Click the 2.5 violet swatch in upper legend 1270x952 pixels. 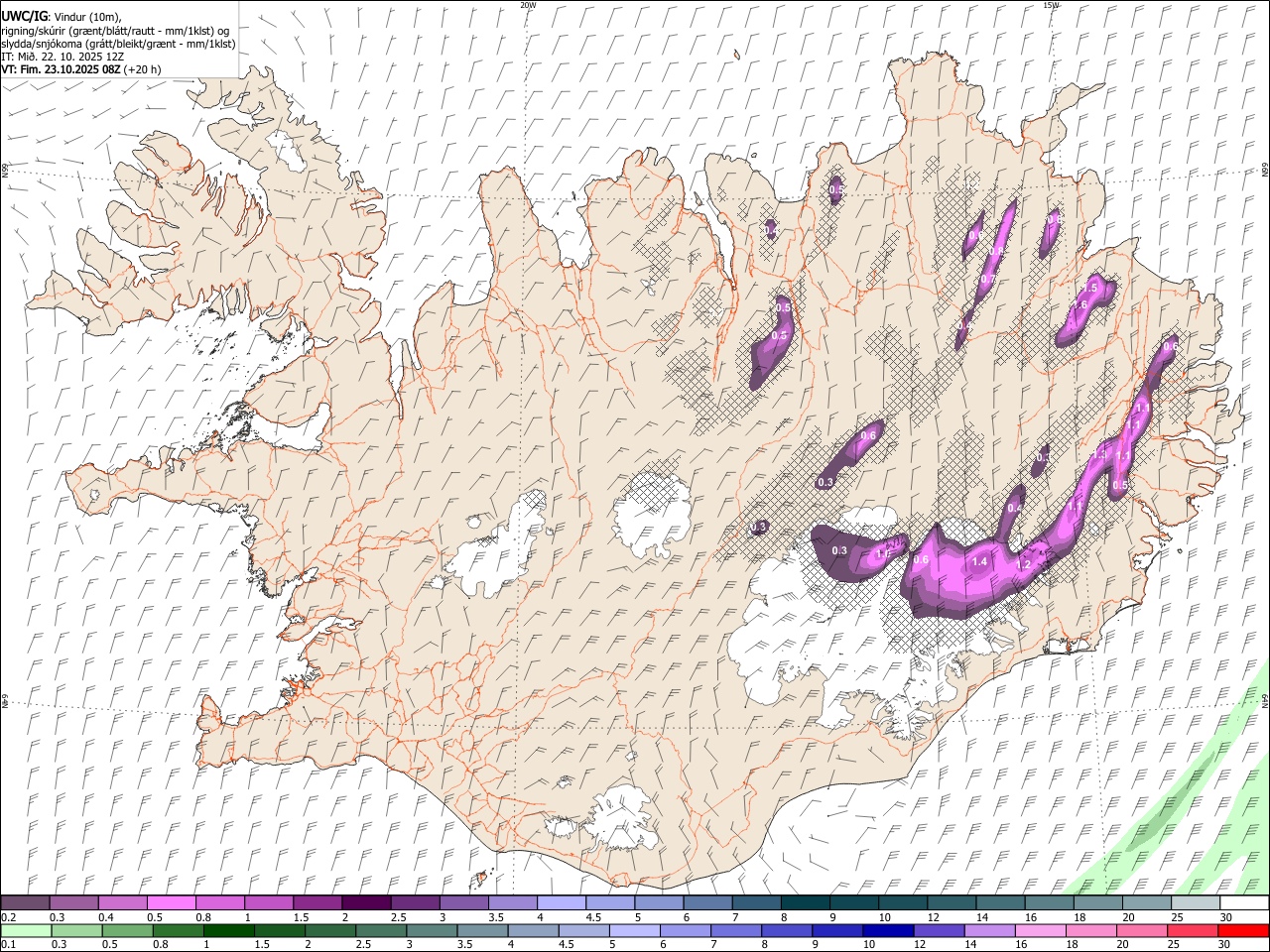(415, 902)
